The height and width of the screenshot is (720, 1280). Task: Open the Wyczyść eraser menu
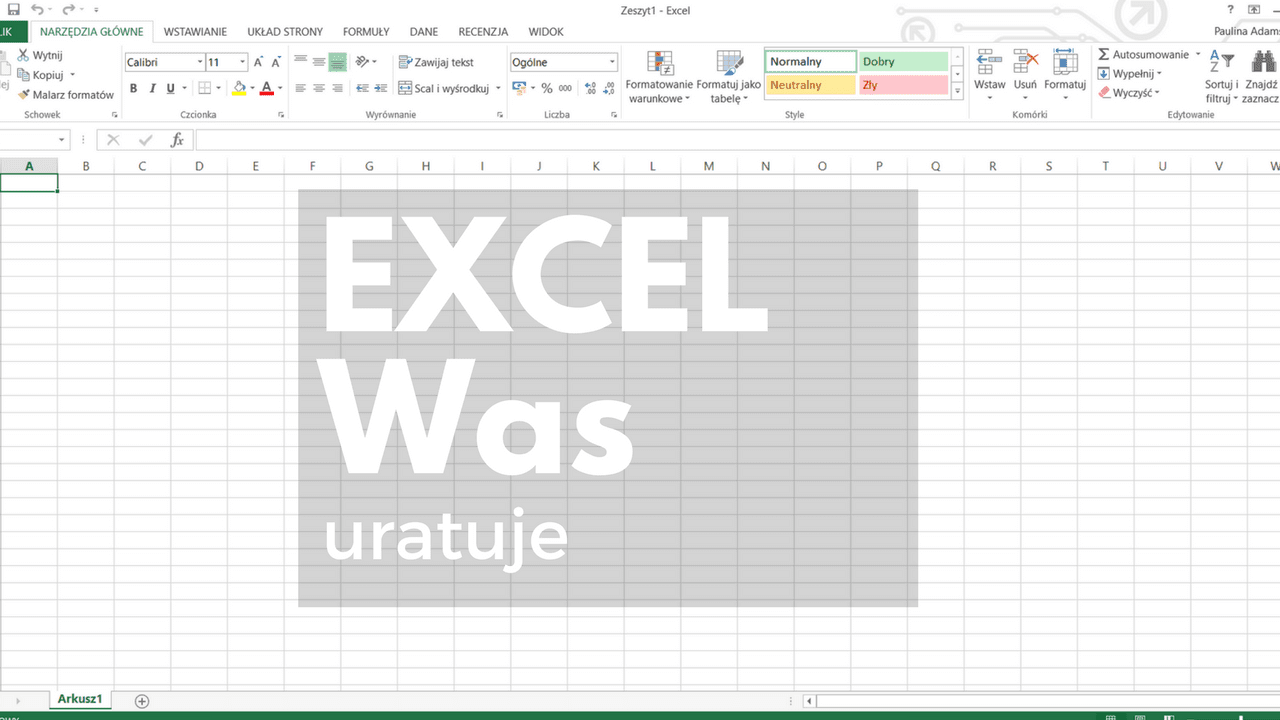coord(1129,93)
